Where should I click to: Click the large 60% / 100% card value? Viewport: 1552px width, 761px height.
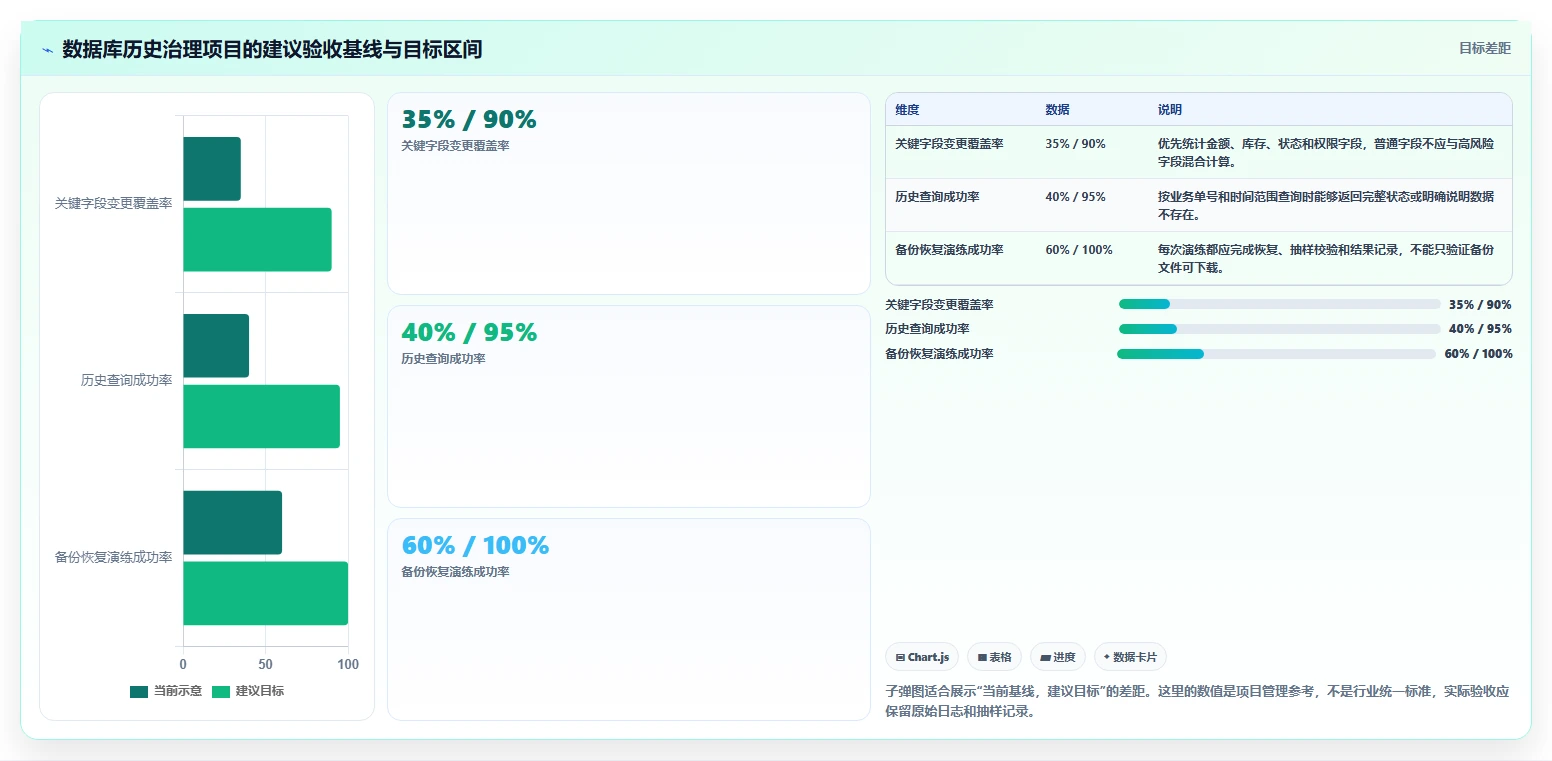point(475,546)
